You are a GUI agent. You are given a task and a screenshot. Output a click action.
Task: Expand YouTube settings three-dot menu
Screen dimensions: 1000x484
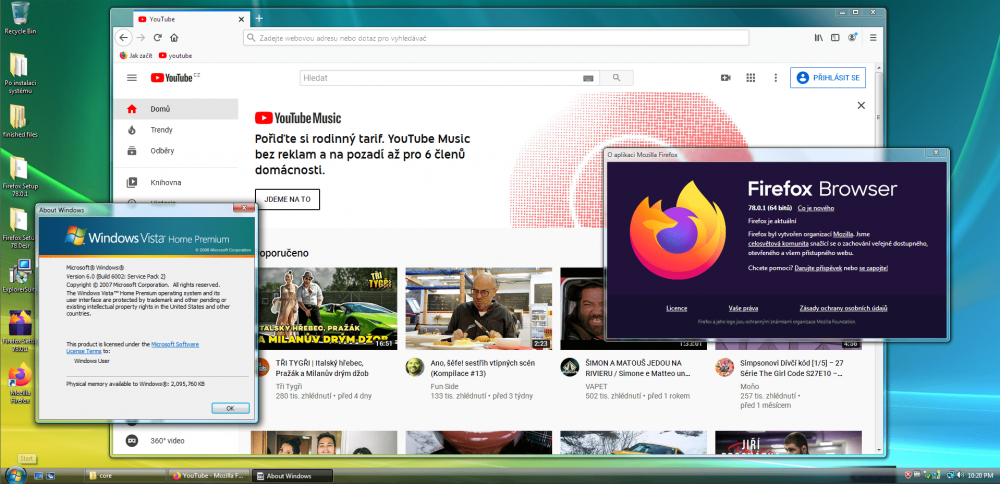774,78
